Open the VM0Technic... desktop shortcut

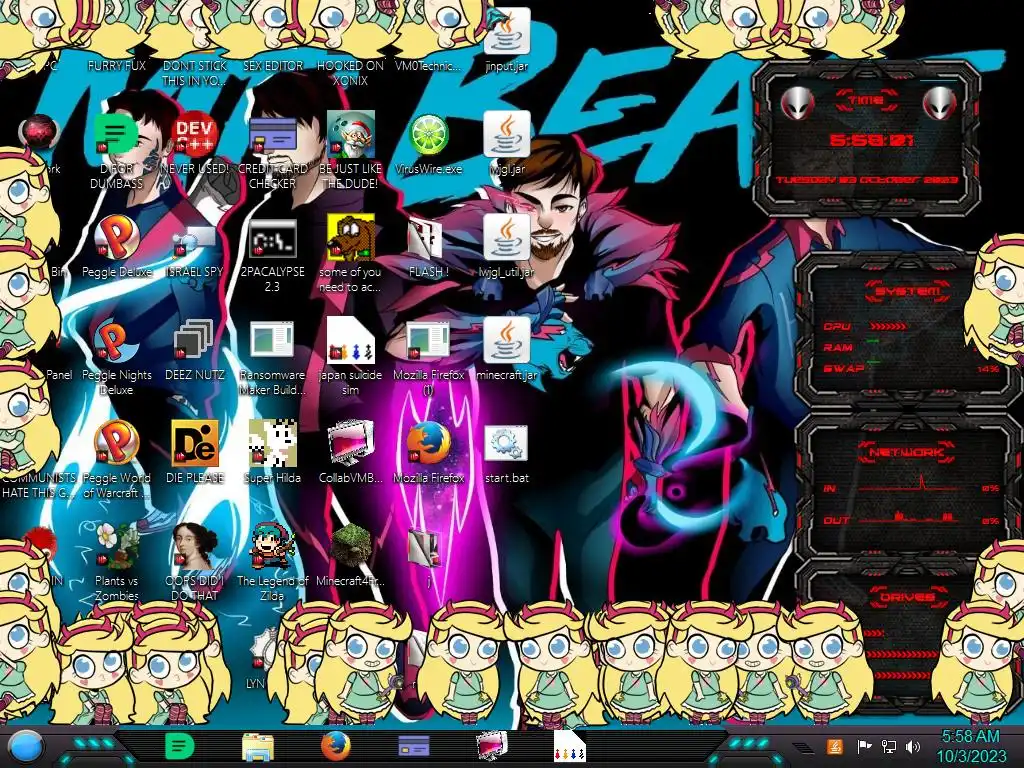pos(428,65)
